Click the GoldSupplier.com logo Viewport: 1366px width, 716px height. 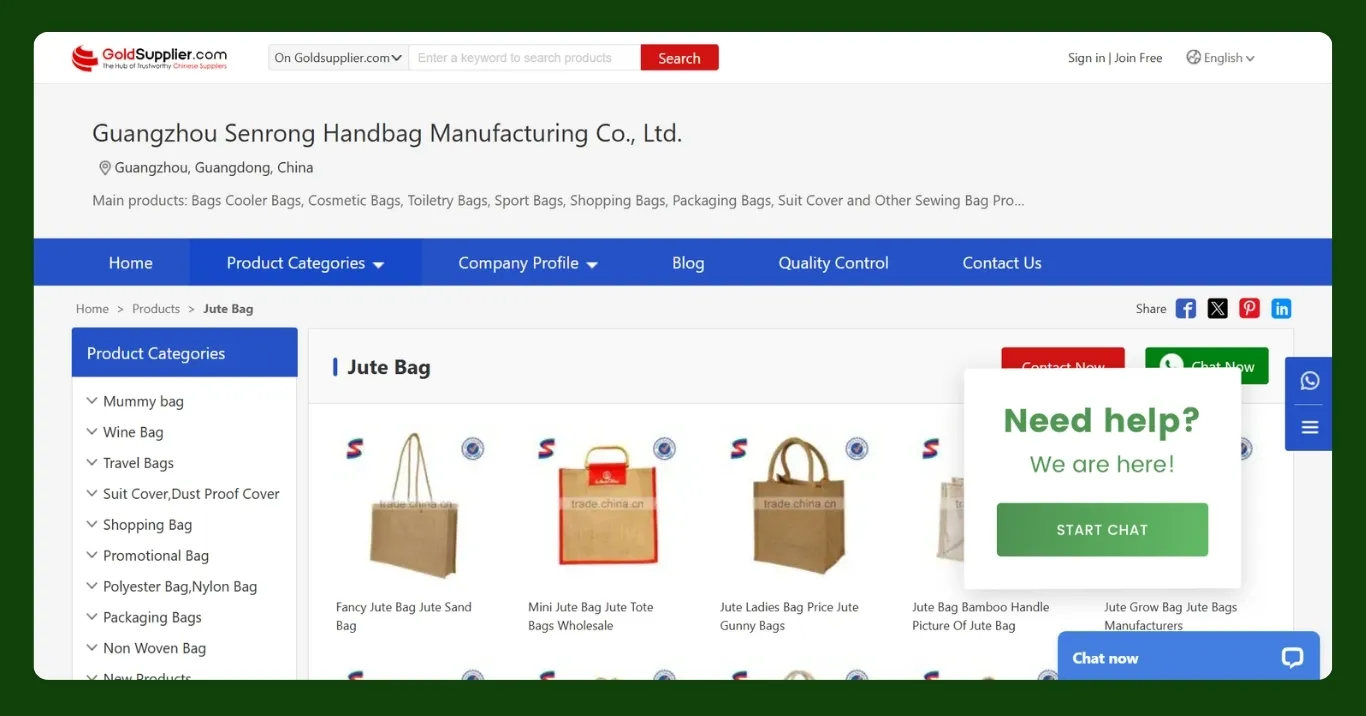coord(149,58)
